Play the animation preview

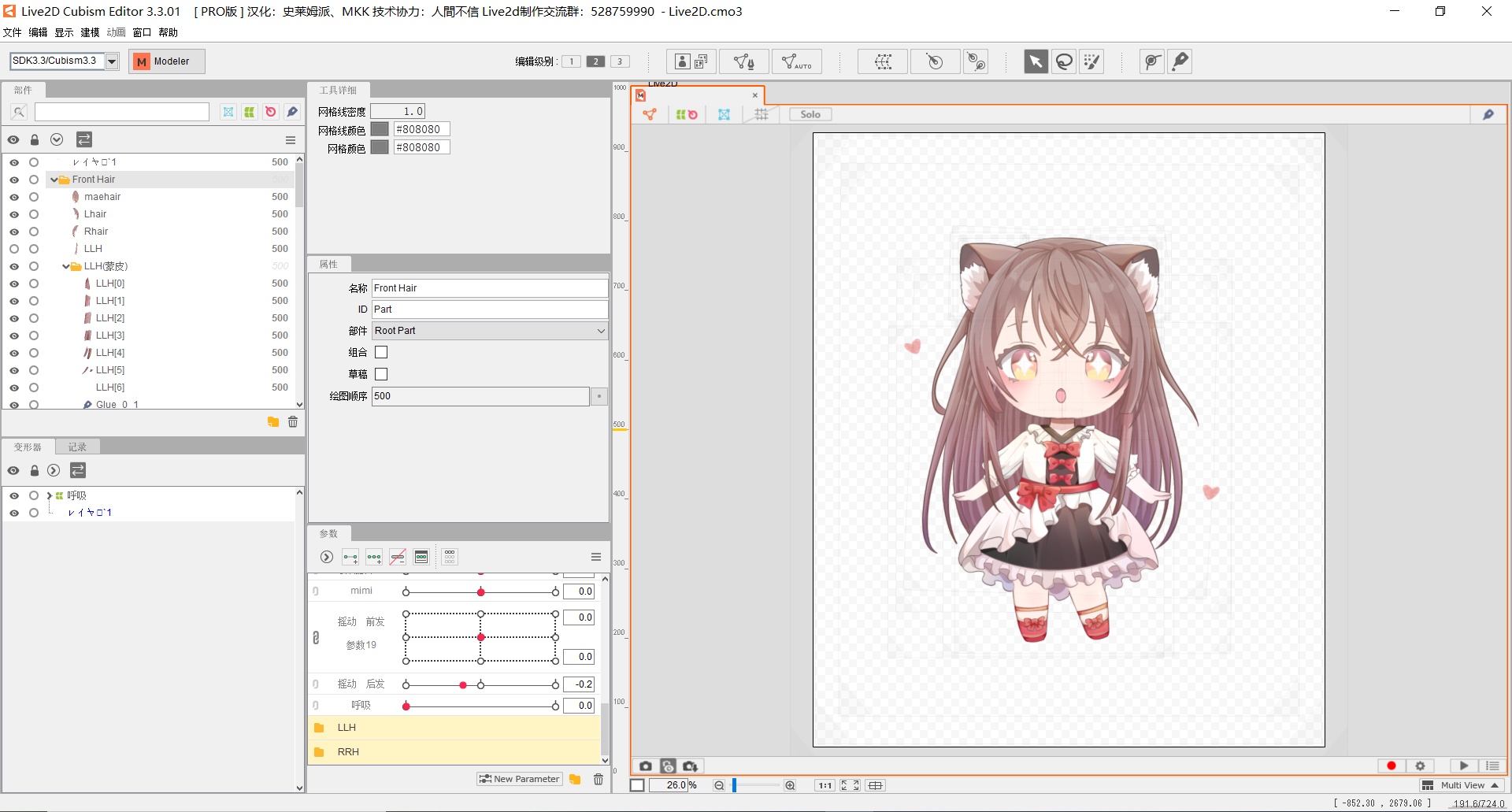1464,766
